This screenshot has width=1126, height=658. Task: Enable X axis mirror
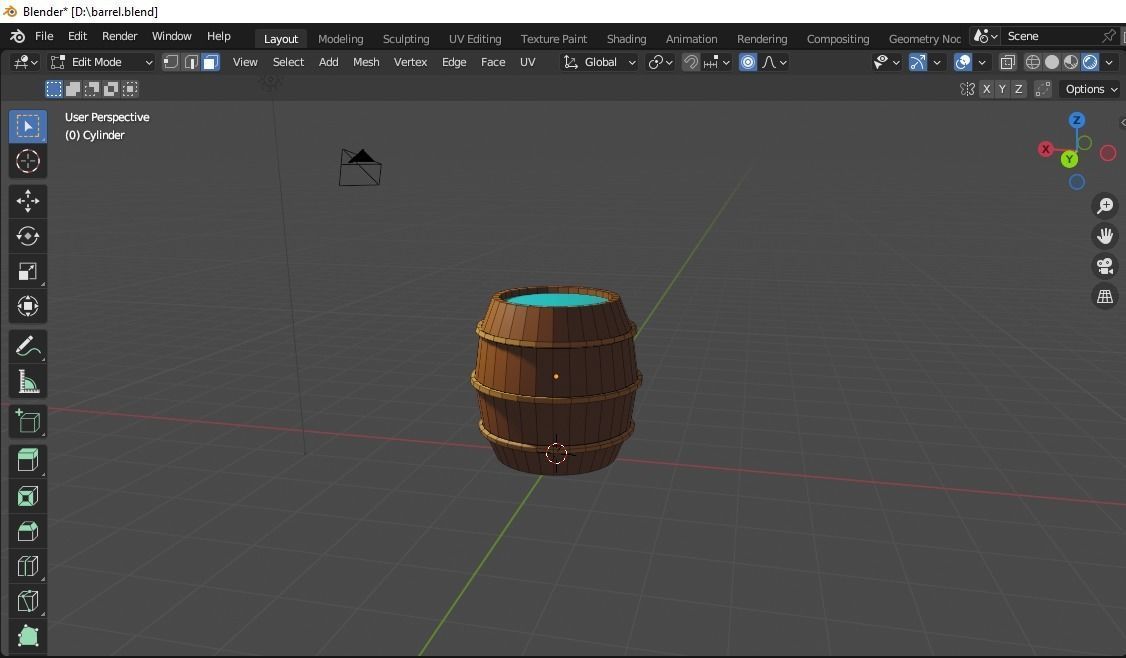pos(986,89)
